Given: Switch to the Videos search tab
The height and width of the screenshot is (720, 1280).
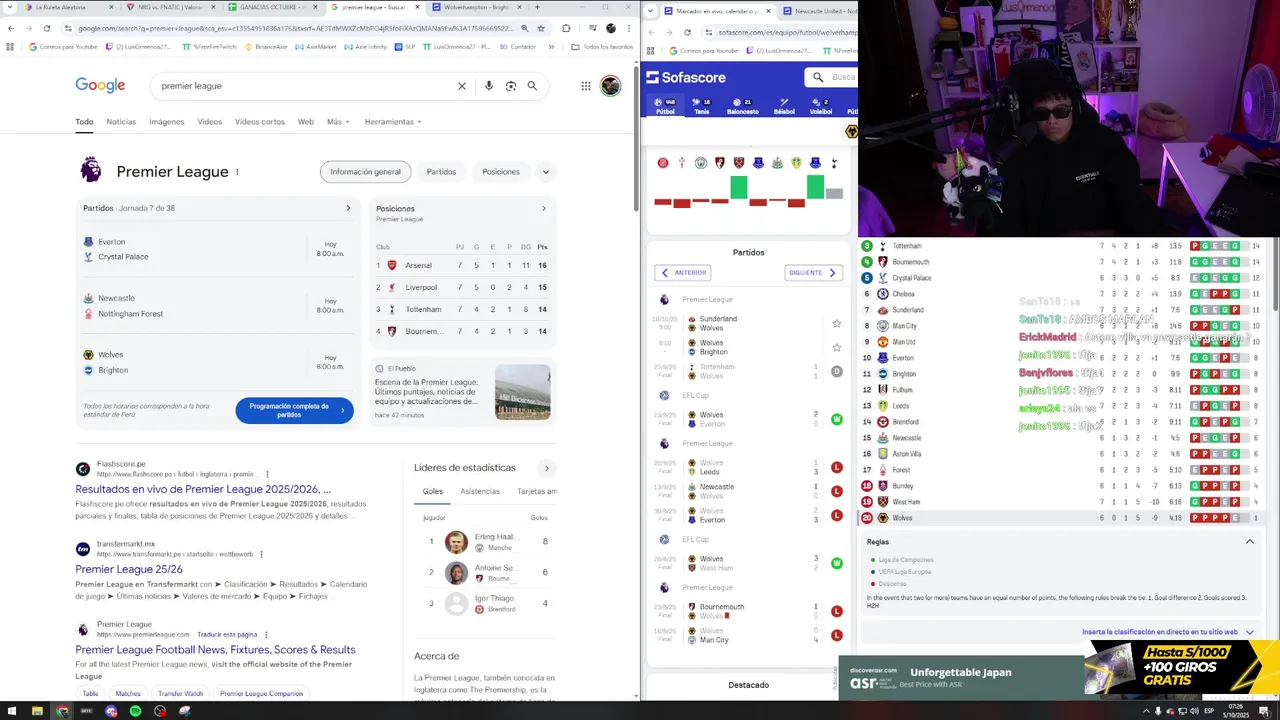Looking at the screenshot, I should [x=209, y=122].
